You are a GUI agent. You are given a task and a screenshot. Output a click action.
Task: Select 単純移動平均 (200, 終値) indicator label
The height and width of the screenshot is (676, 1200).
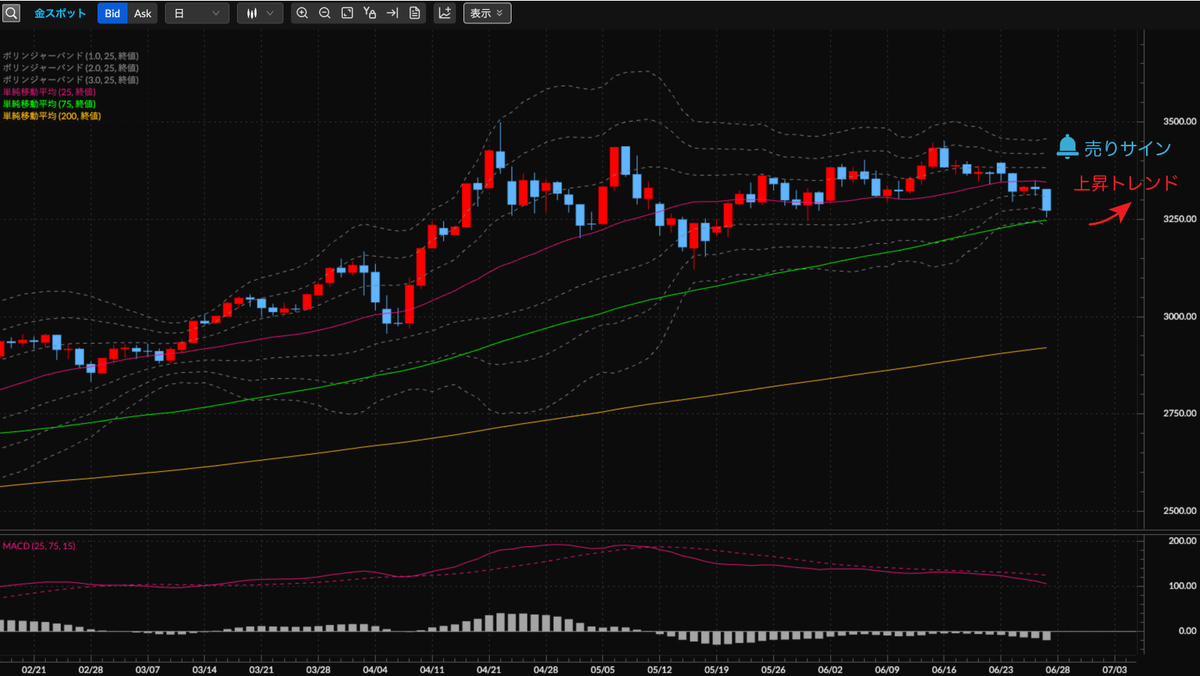tap(51, 116)
